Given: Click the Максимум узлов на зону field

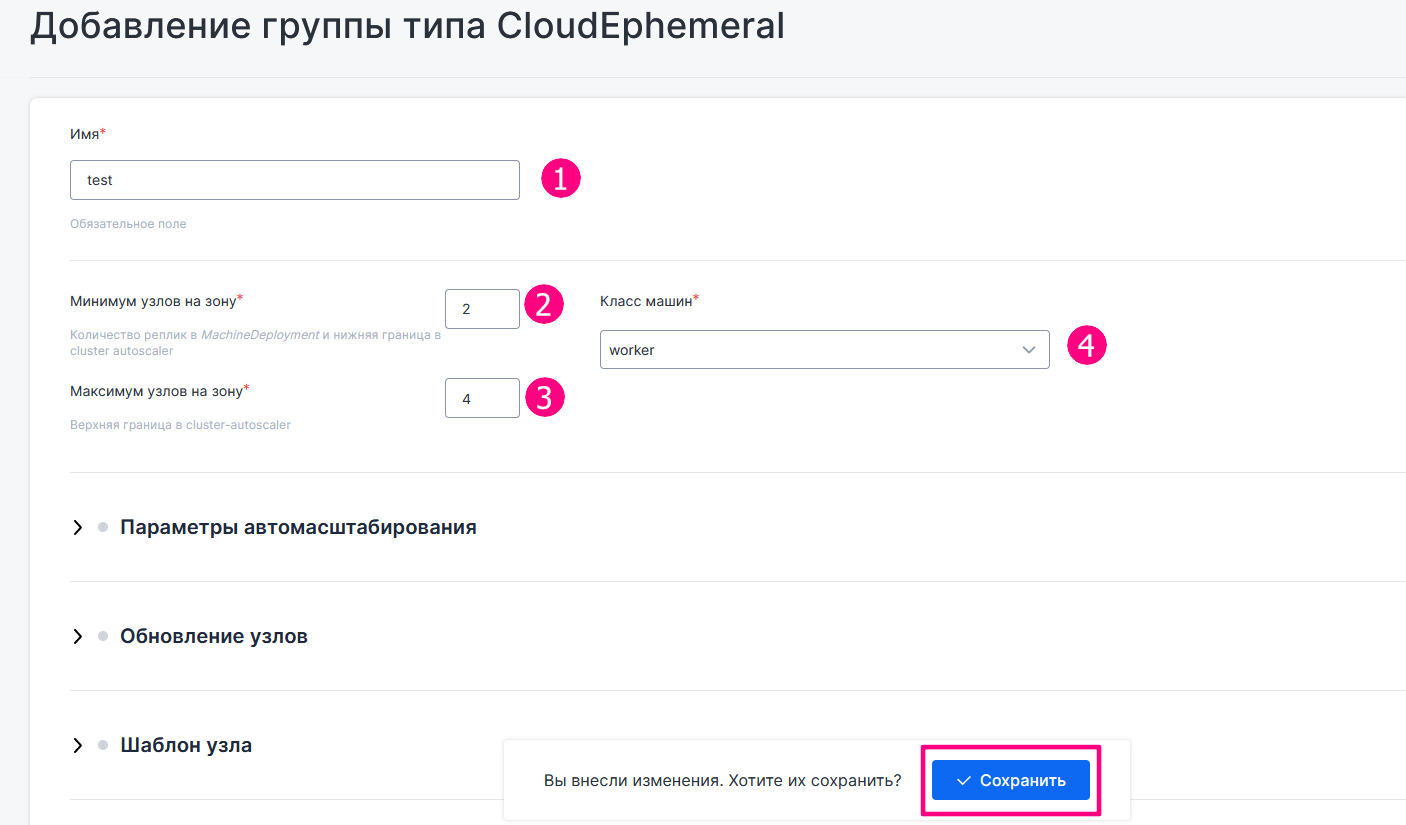Looking at the screenshot, I should pos(482,398).
